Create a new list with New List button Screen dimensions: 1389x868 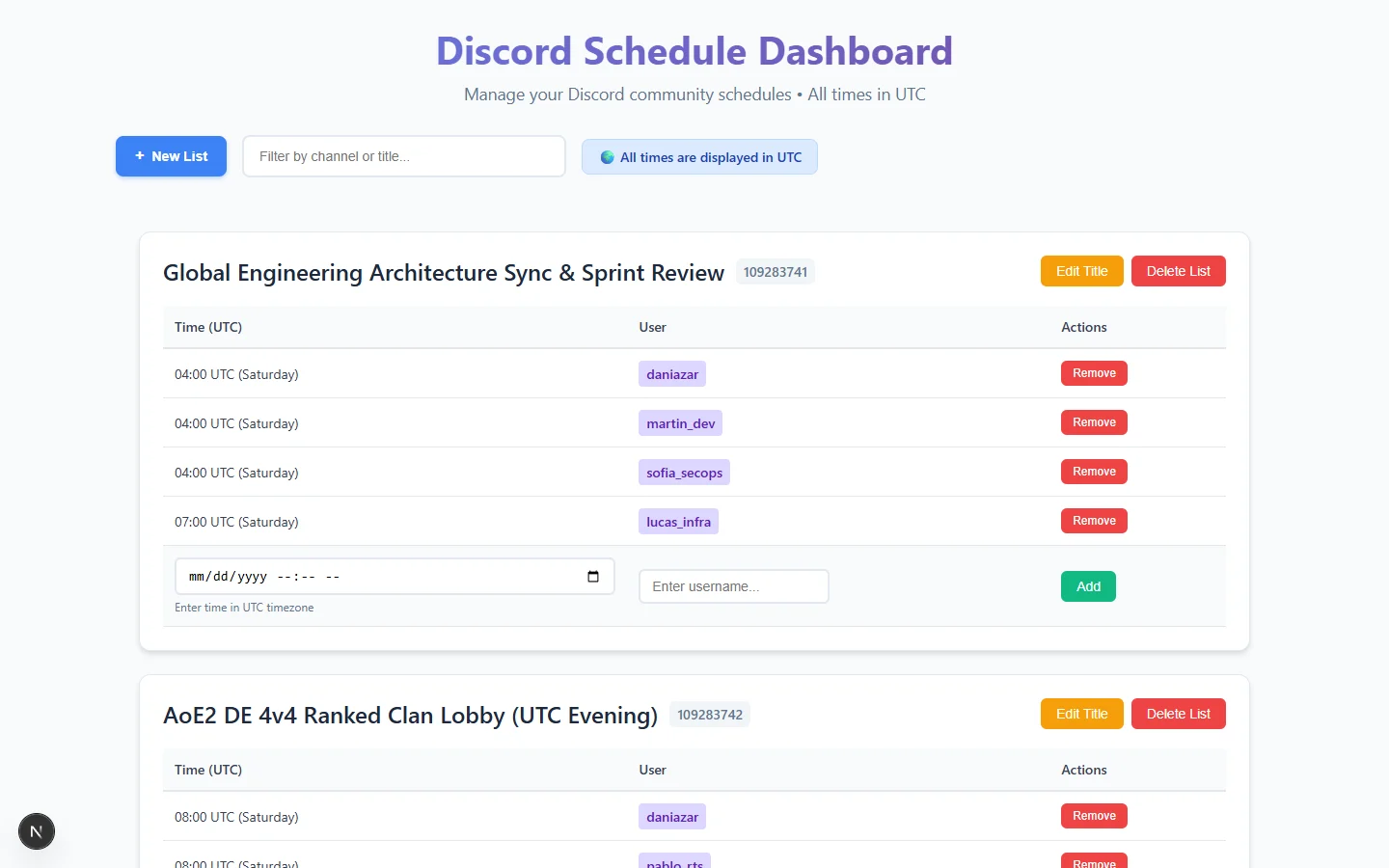coord(171,156)
